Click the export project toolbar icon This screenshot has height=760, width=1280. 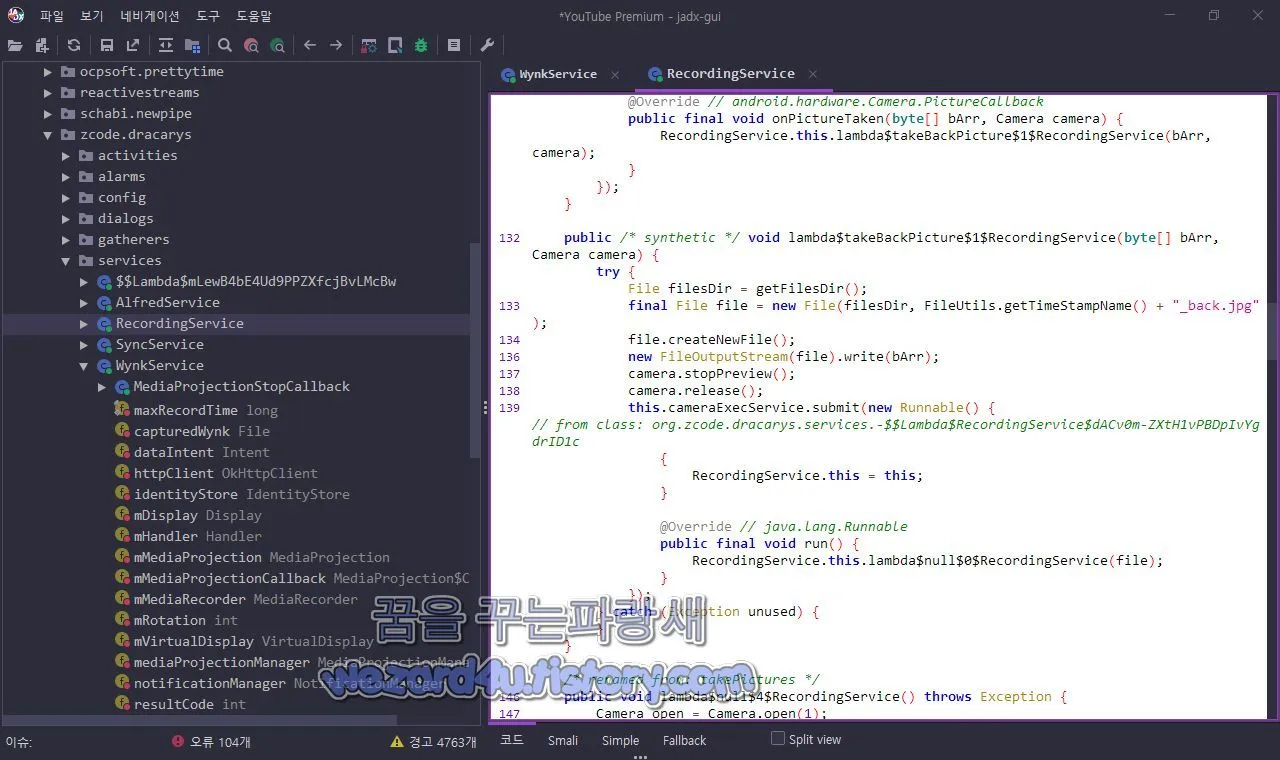coord(133,45)
